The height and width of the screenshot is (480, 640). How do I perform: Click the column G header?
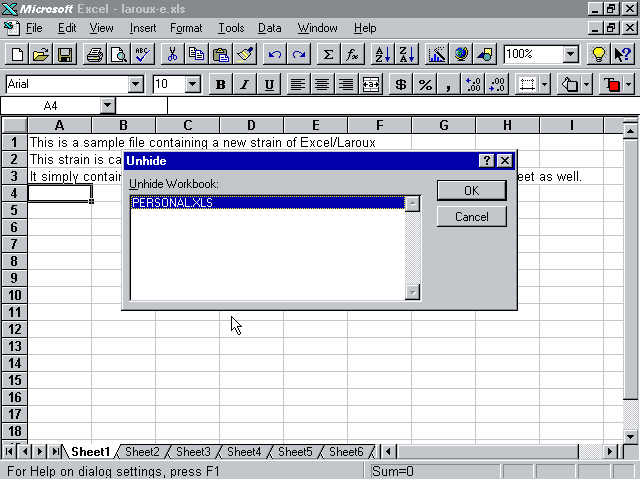[444, 125]
